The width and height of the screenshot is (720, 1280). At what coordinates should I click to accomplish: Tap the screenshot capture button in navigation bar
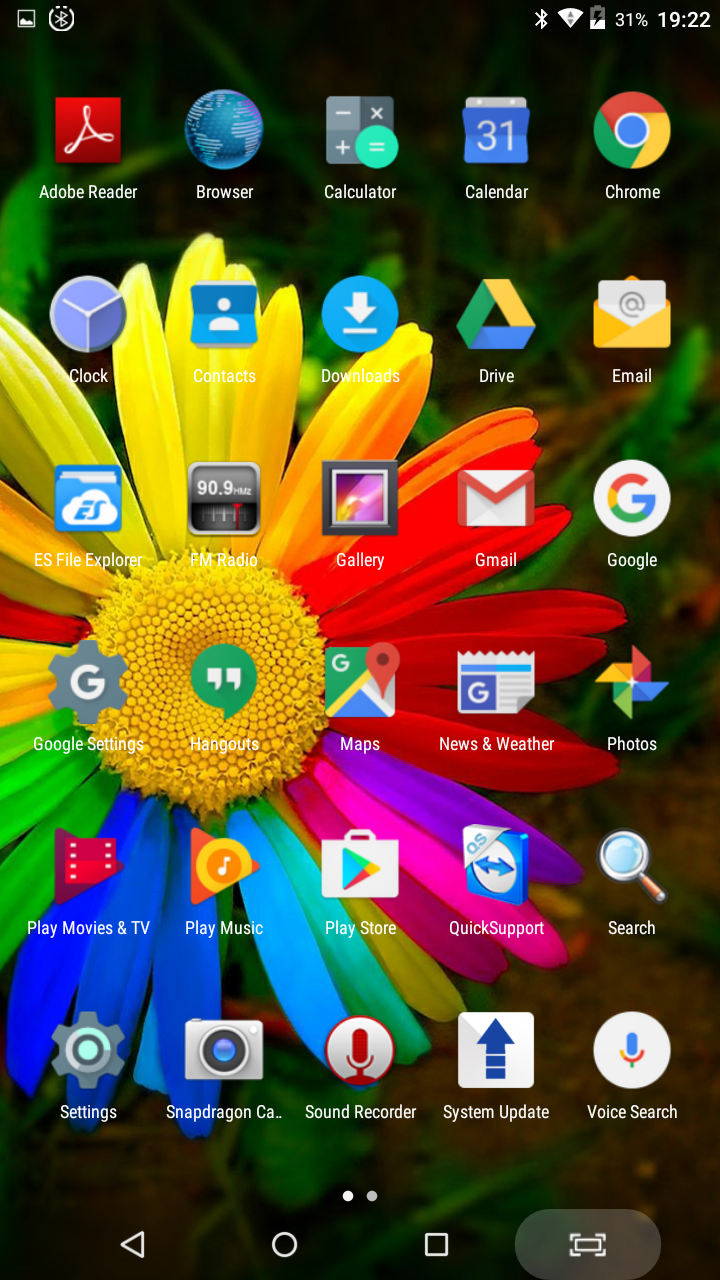pyautogui.click(x=588, y=1244)
